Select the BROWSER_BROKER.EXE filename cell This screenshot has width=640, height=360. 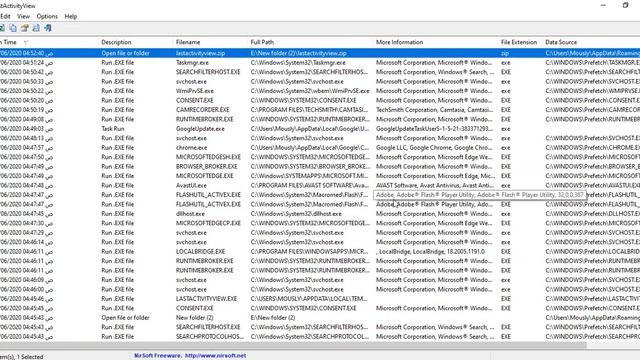[207, 166]
